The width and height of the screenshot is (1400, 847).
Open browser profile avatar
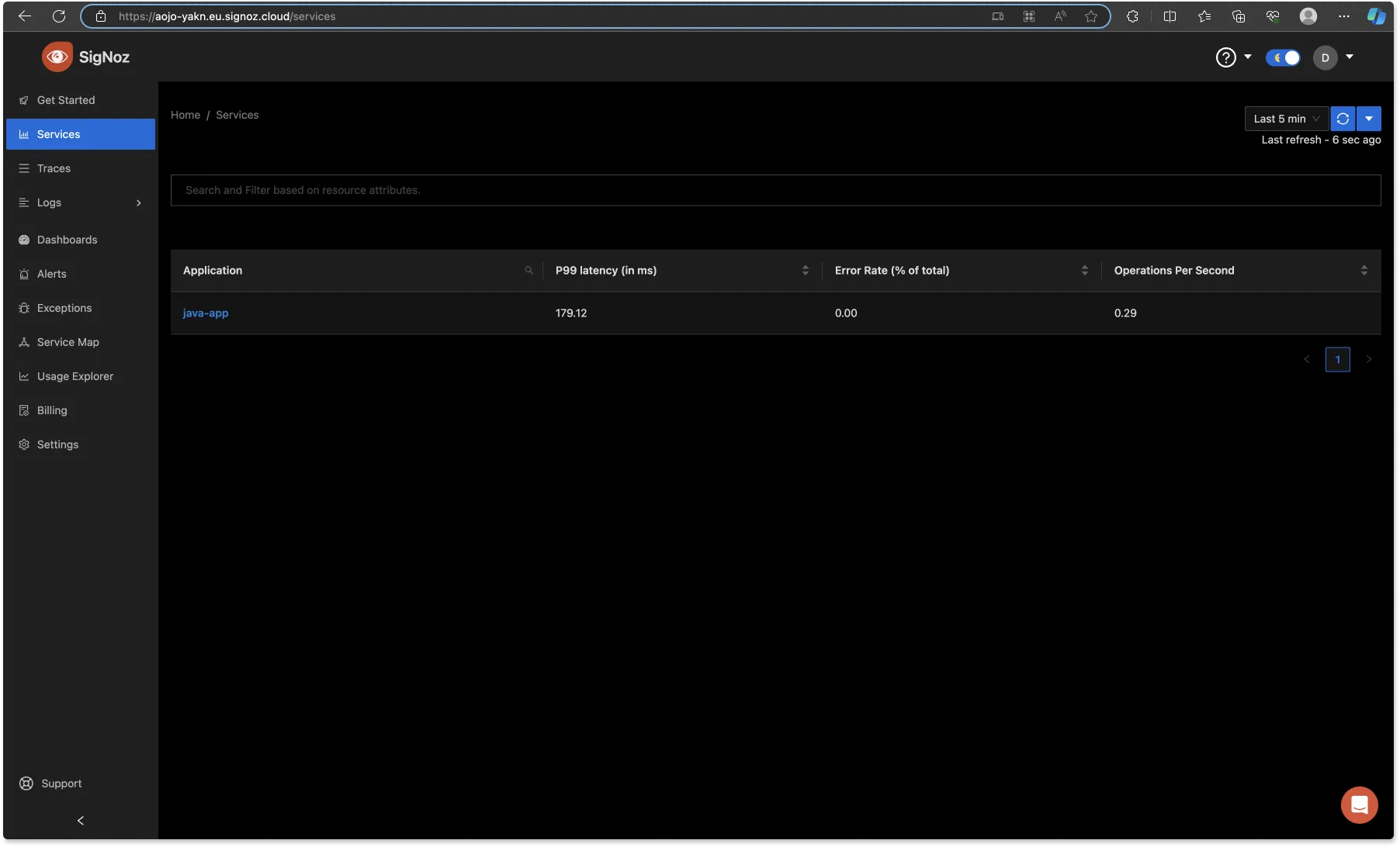point(1308,16)
